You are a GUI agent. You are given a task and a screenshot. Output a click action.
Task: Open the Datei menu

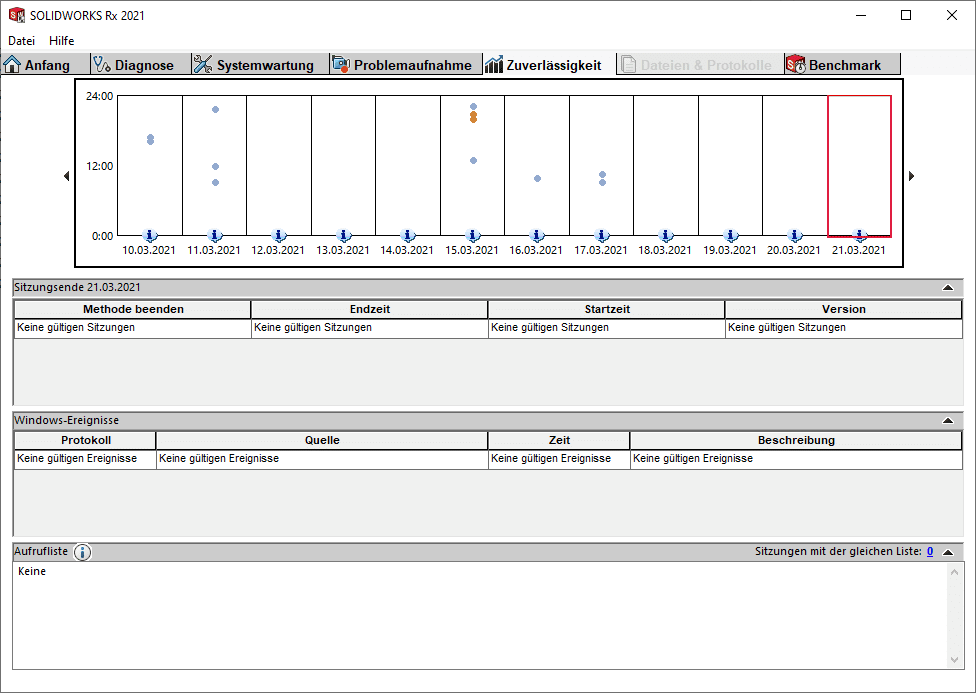[21, 41]
